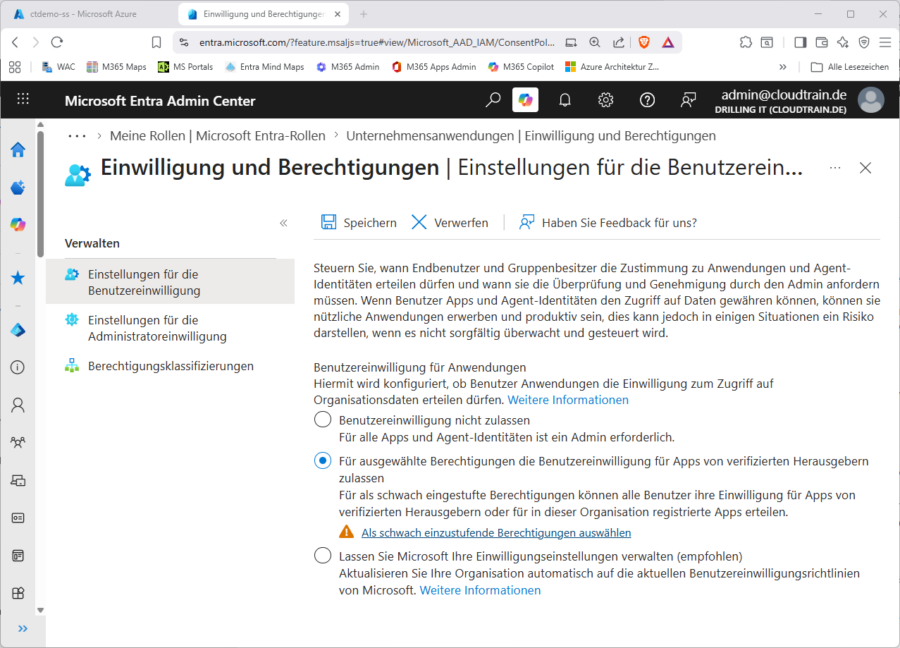Open more options ellipsis beside page title
Image resolution: width=900 pixels, height=648 pixels.
point(835,168)
